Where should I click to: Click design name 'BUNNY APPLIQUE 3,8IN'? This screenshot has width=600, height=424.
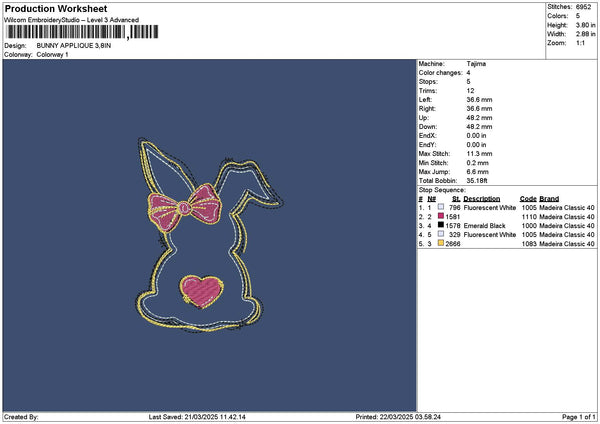[74, 46]
